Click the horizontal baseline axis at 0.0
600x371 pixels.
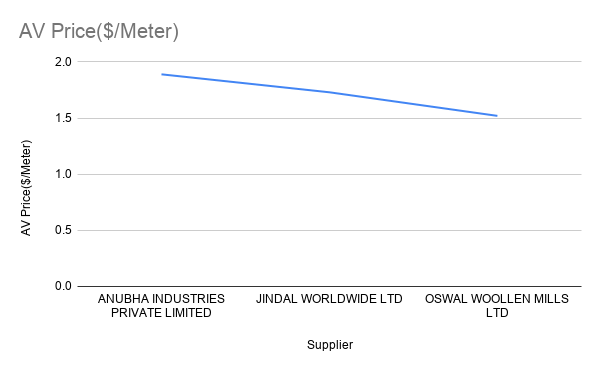point(329,286)
